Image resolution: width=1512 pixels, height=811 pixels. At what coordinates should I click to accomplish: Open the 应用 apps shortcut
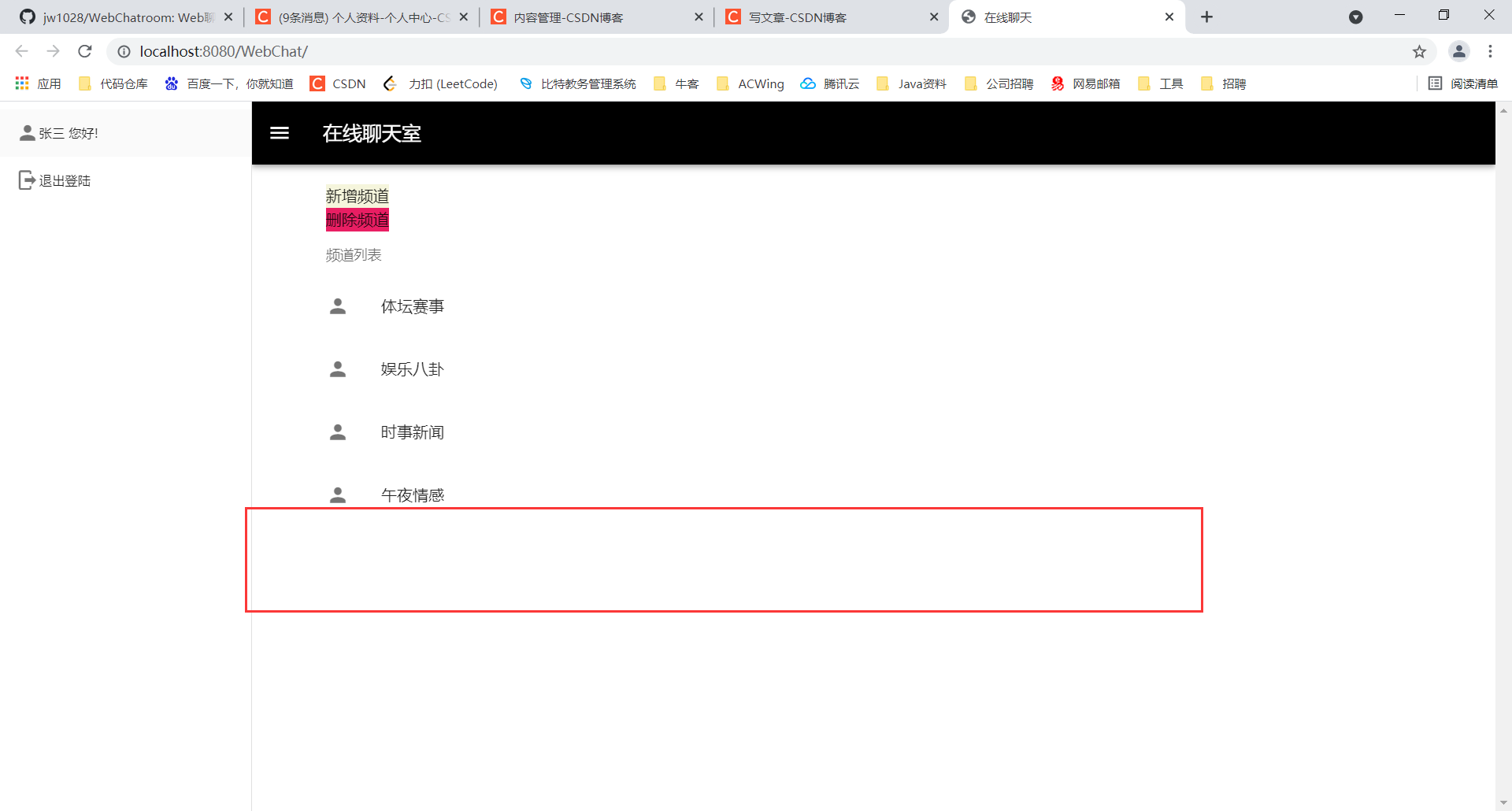click(x=38, y=83)
